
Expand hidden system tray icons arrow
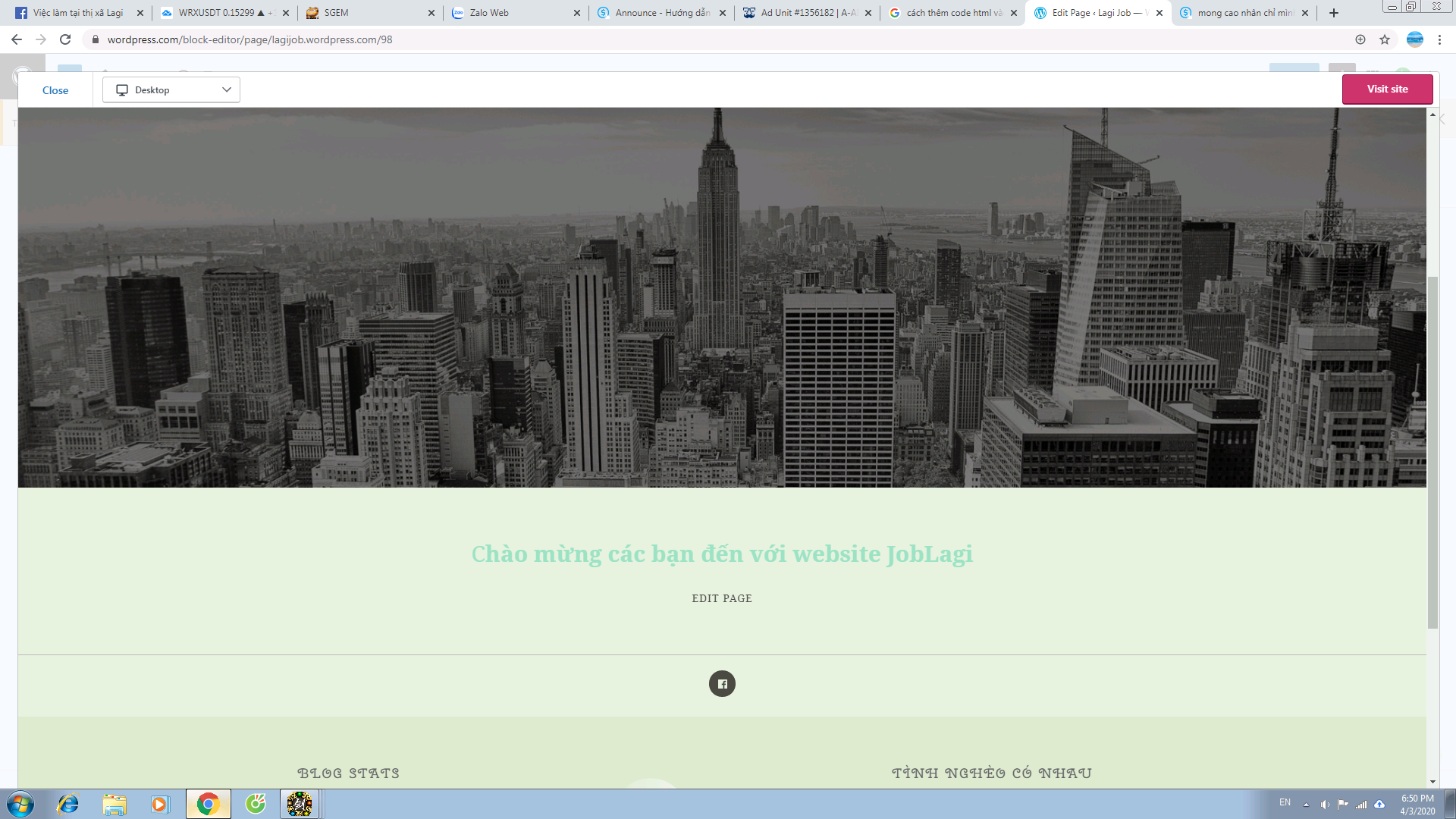click(x=1306, y=805)
